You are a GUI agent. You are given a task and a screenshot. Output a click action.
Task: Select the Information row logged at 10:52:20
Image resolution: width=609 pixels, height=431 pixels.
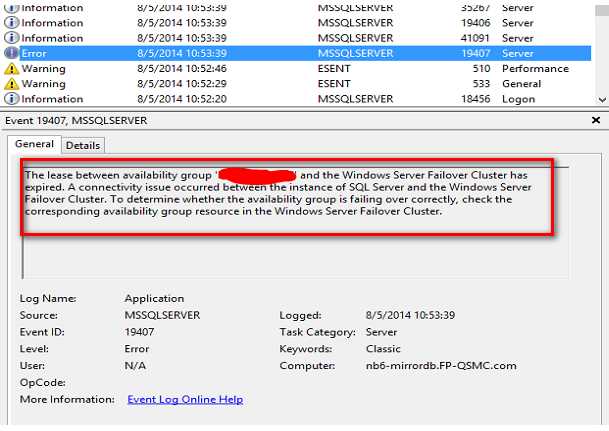point(298,99)
